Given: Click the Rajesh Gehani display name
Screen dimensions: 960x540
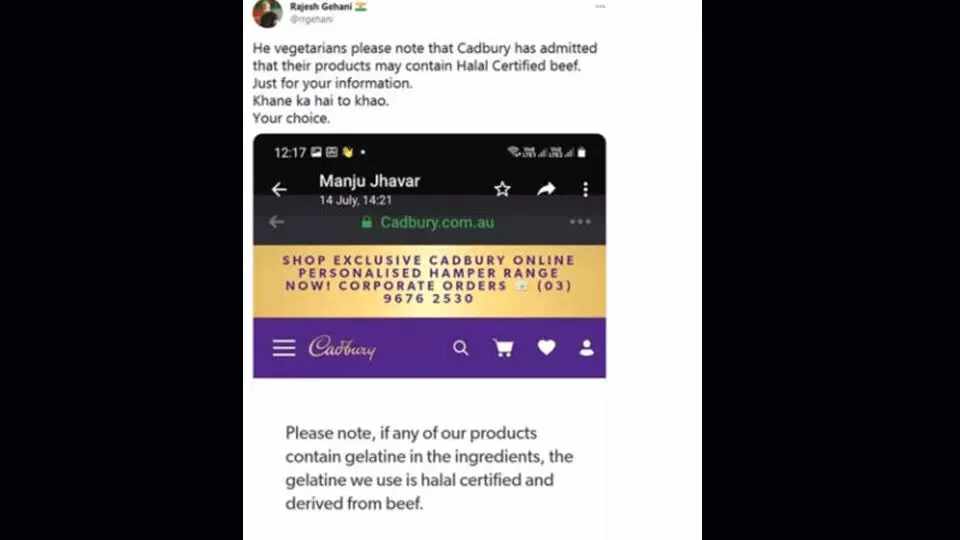Looking at the screenshot, I should click(321, 7).
